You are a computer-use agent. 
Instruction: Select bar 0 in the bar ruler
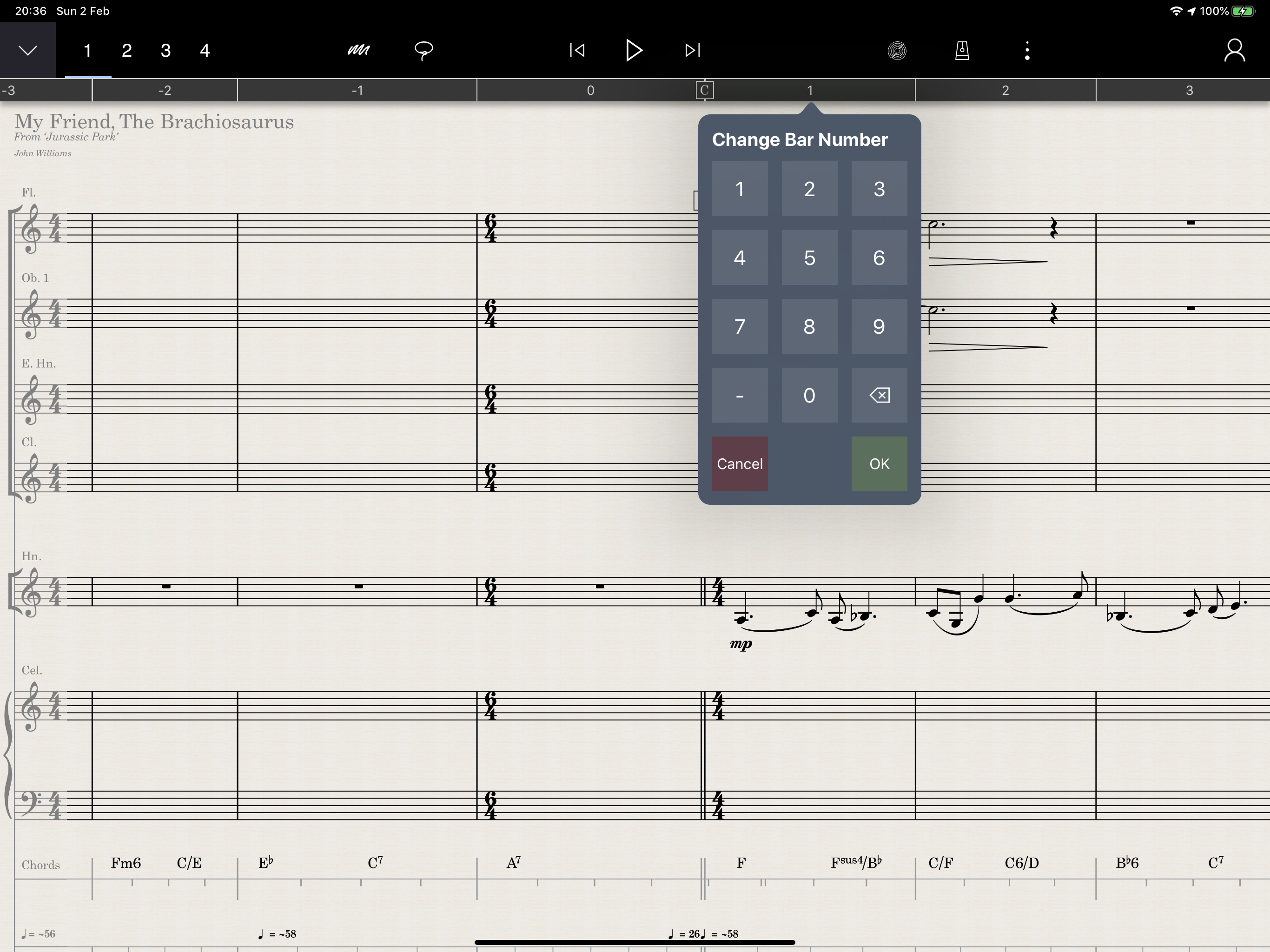(590, 90)
